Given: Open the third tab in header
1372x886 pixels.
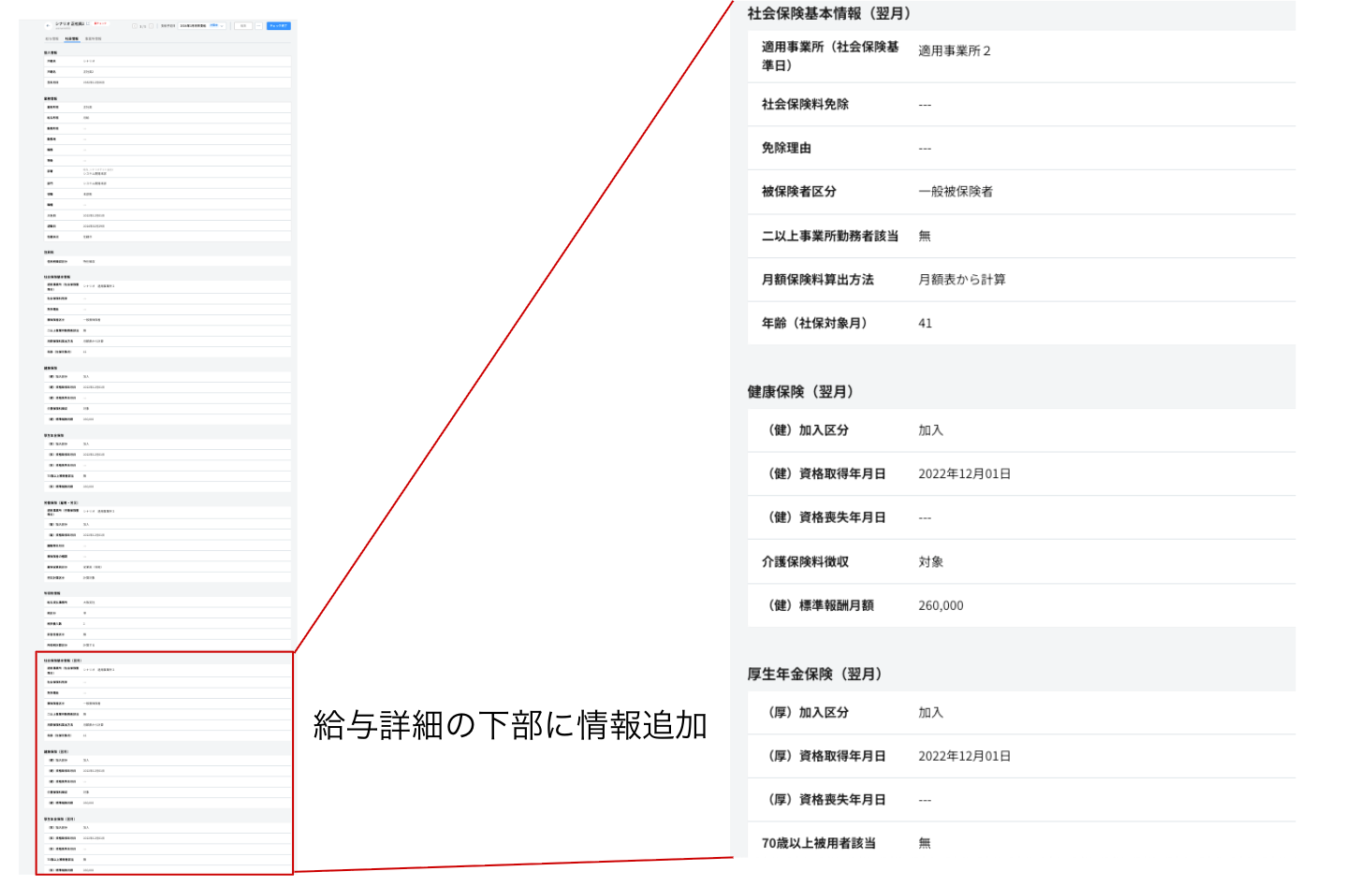Looking at the screenshot, I should [94, 38].
